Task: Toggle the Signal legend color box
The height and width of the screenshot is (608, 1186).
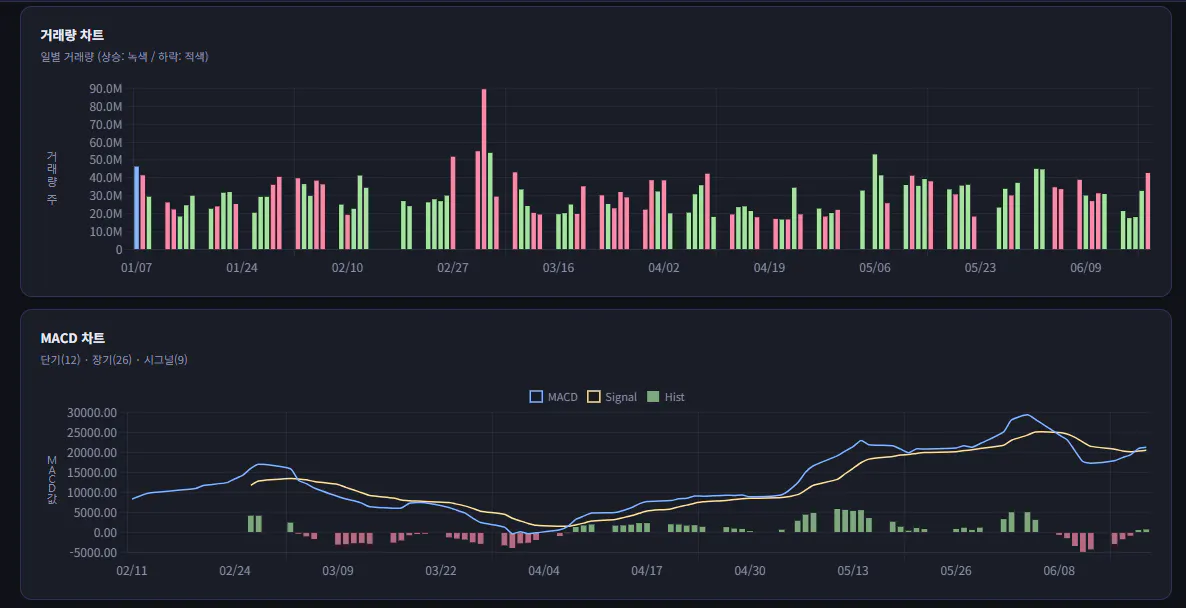Action: (594, 397)
